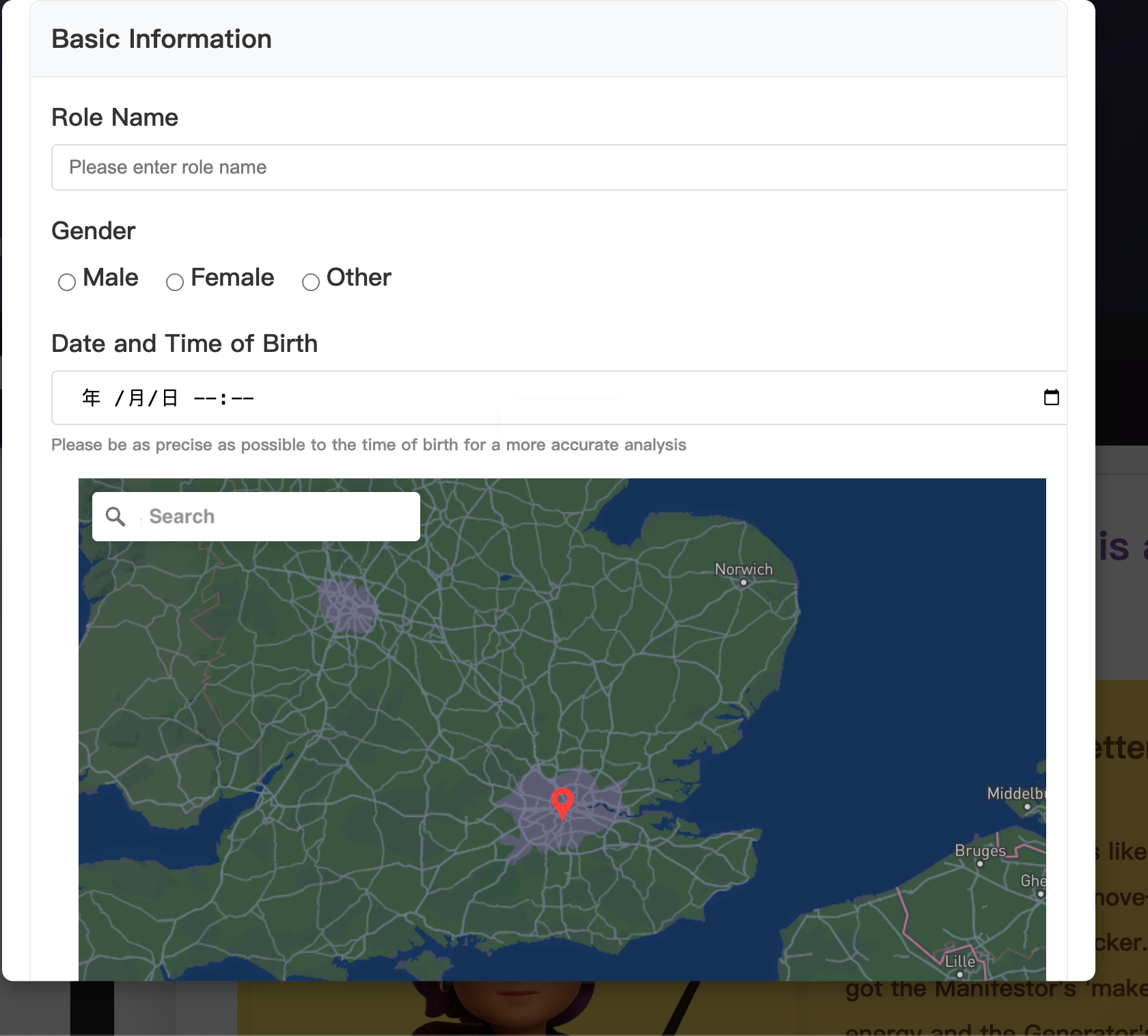The height and width of the screenshot is (1036, 1148).
Task: Click the Middelburg city dot marker
Action: pyautogui.click(x=1027, y=807)
